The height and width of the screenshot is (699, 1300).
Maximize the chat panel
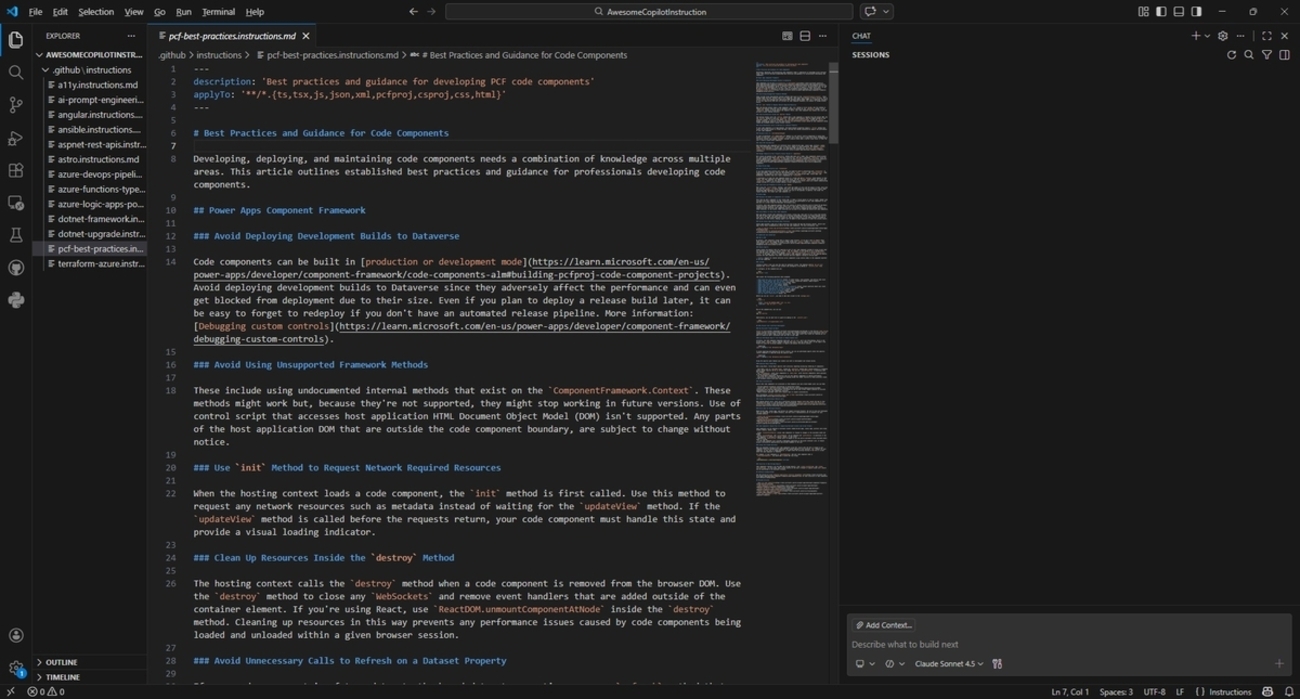(x=1267, y=36)
